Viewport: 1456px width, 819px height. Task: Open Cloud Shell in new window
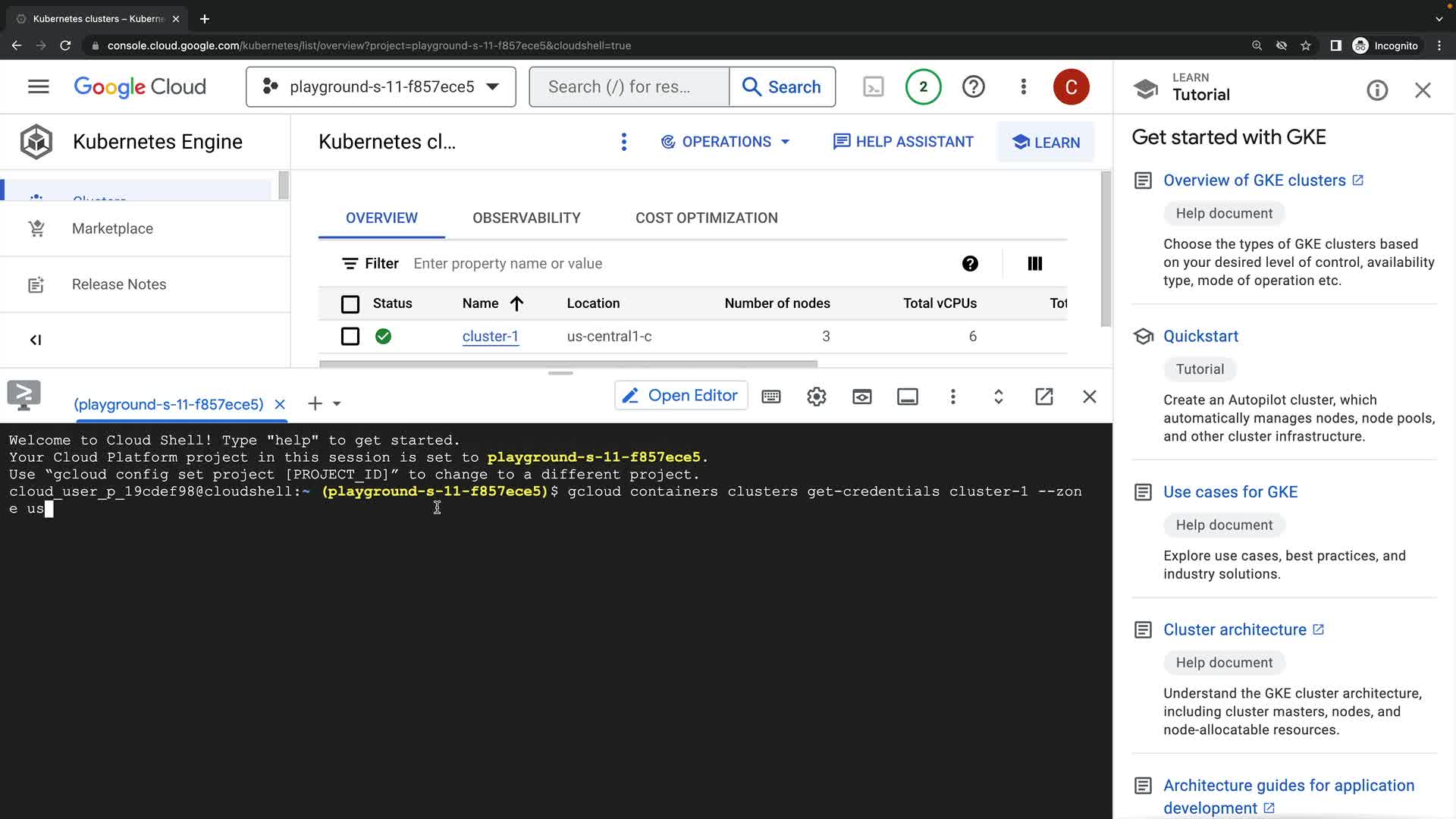[x=1044, y=397]
